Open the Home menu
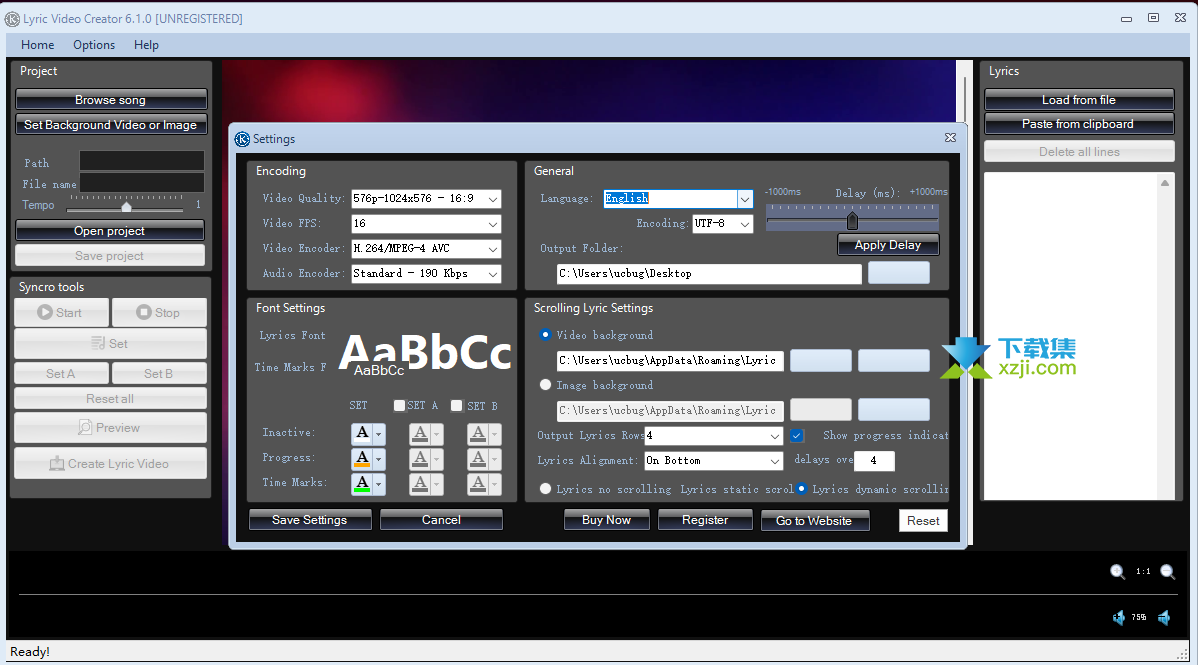1198x665 pixels. (x=37, y=45)
